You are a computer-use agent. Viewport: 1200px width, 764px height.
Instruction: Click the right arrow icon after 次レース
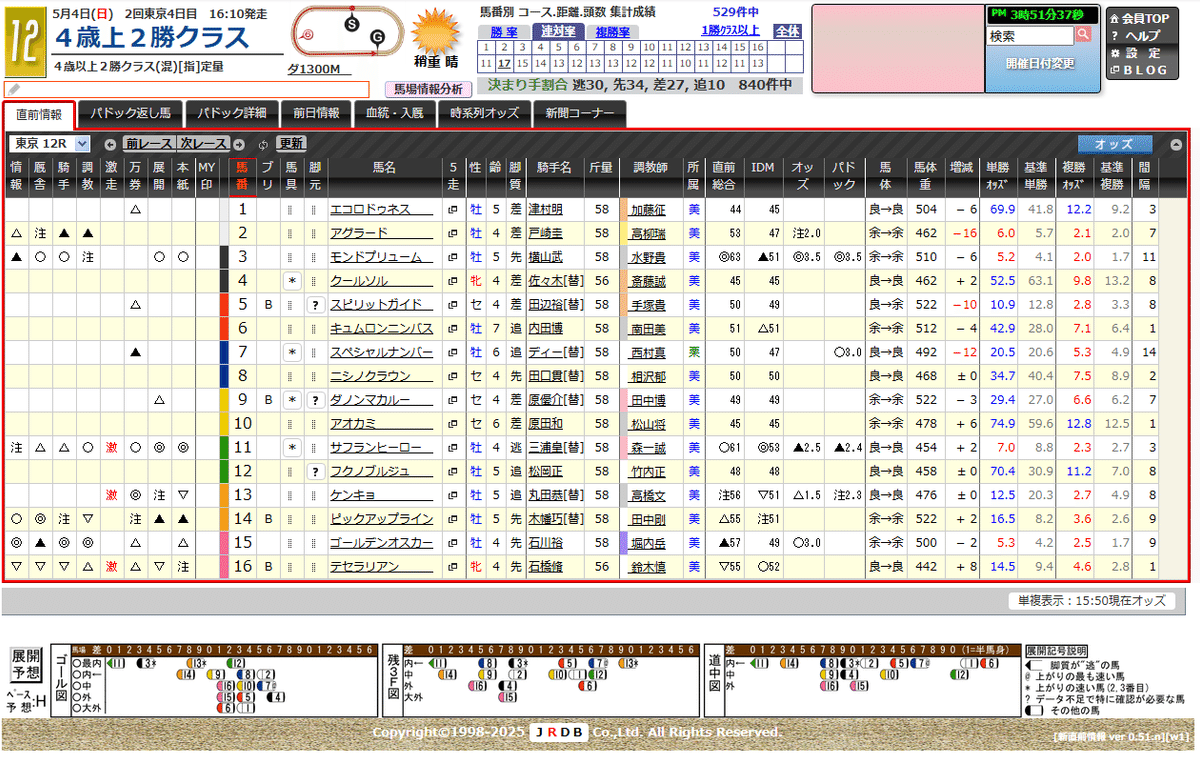[x=237, y=143]
